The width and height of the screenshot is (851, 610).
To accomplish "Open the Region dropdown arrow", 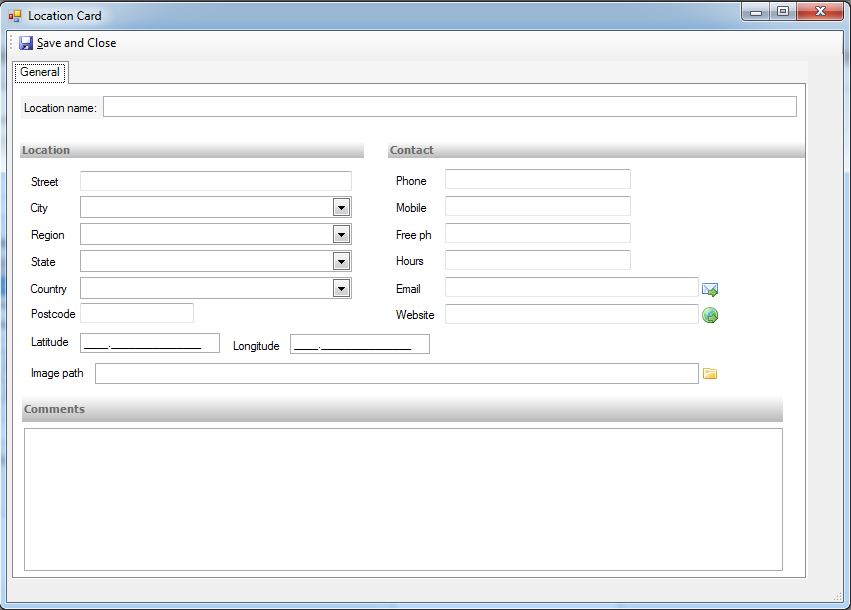I will pyautogui.click(x=341, y=235).
